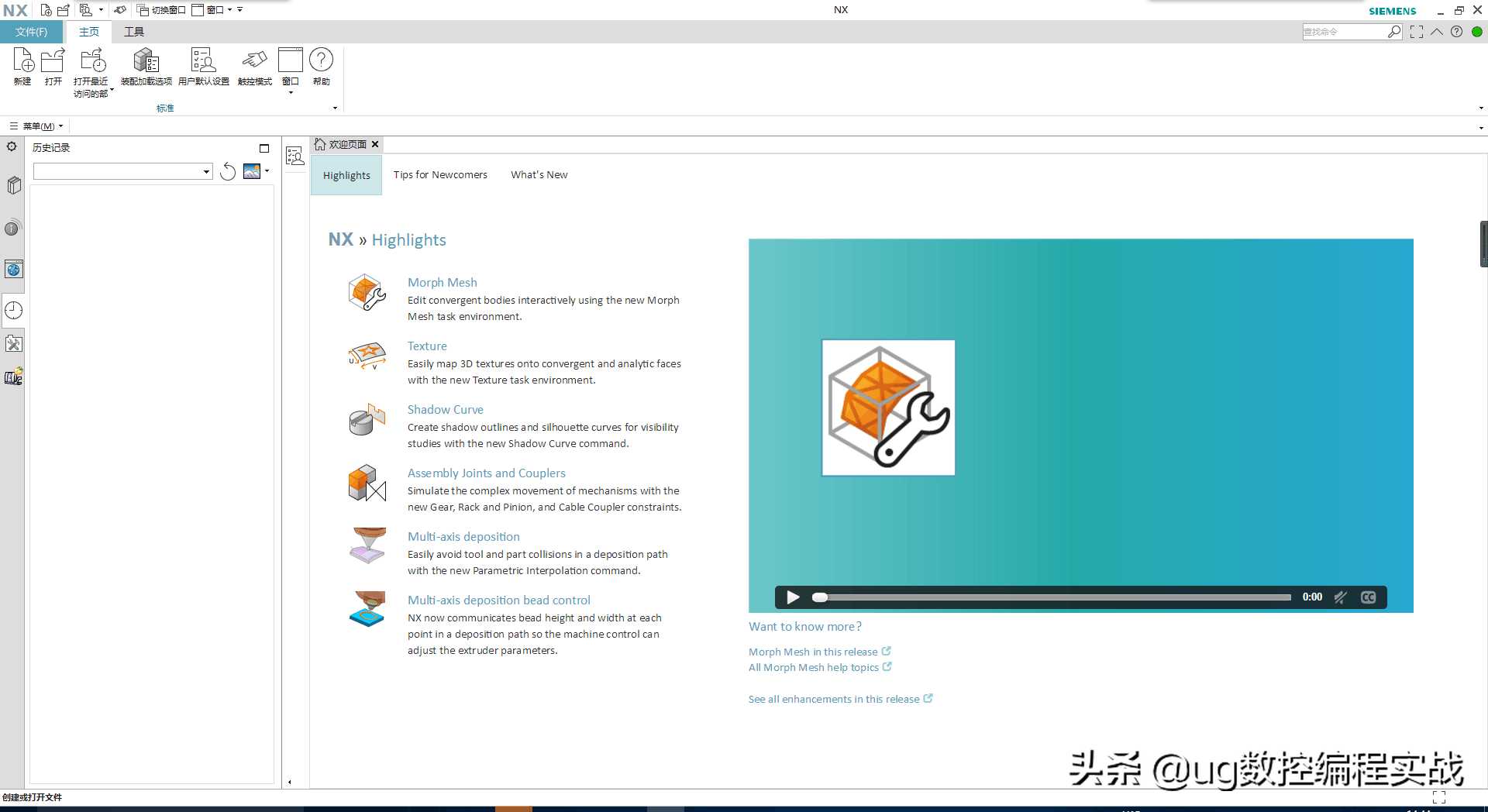Screen dimensions: 1488x812
Task: Toggle video closed captions CC
Action: click(1369, 597)
